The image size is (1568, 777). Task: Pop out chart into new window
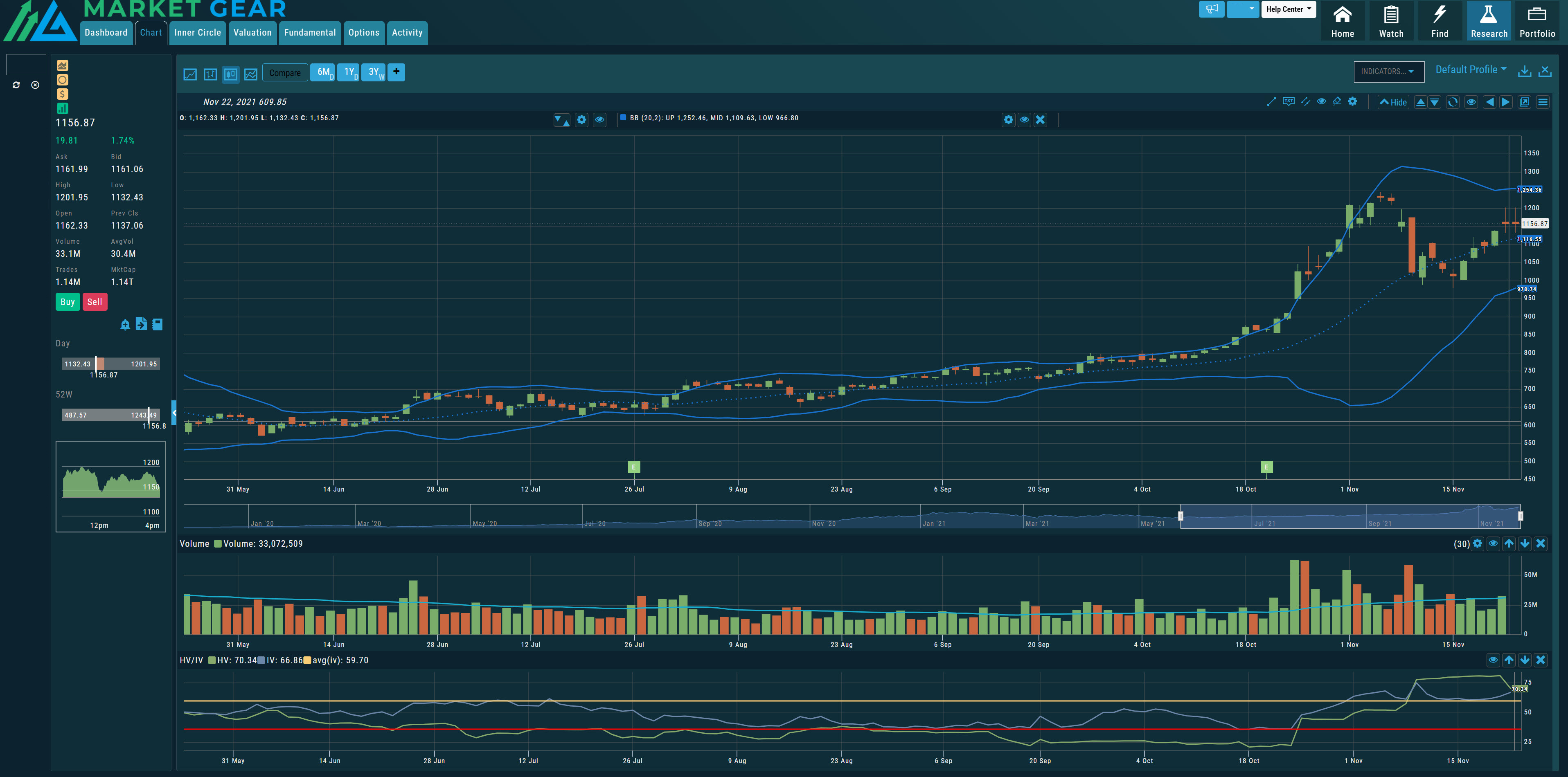tap(1524, 102)
